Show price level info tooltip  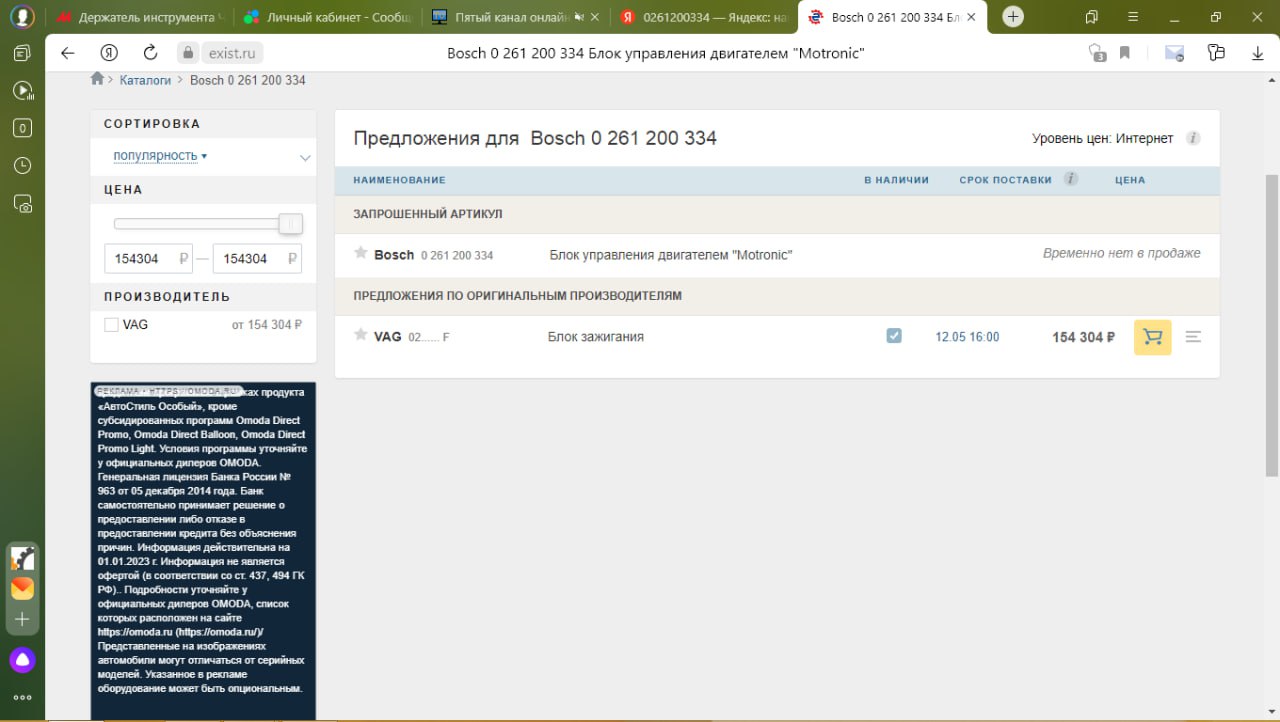coord(1193,139)
